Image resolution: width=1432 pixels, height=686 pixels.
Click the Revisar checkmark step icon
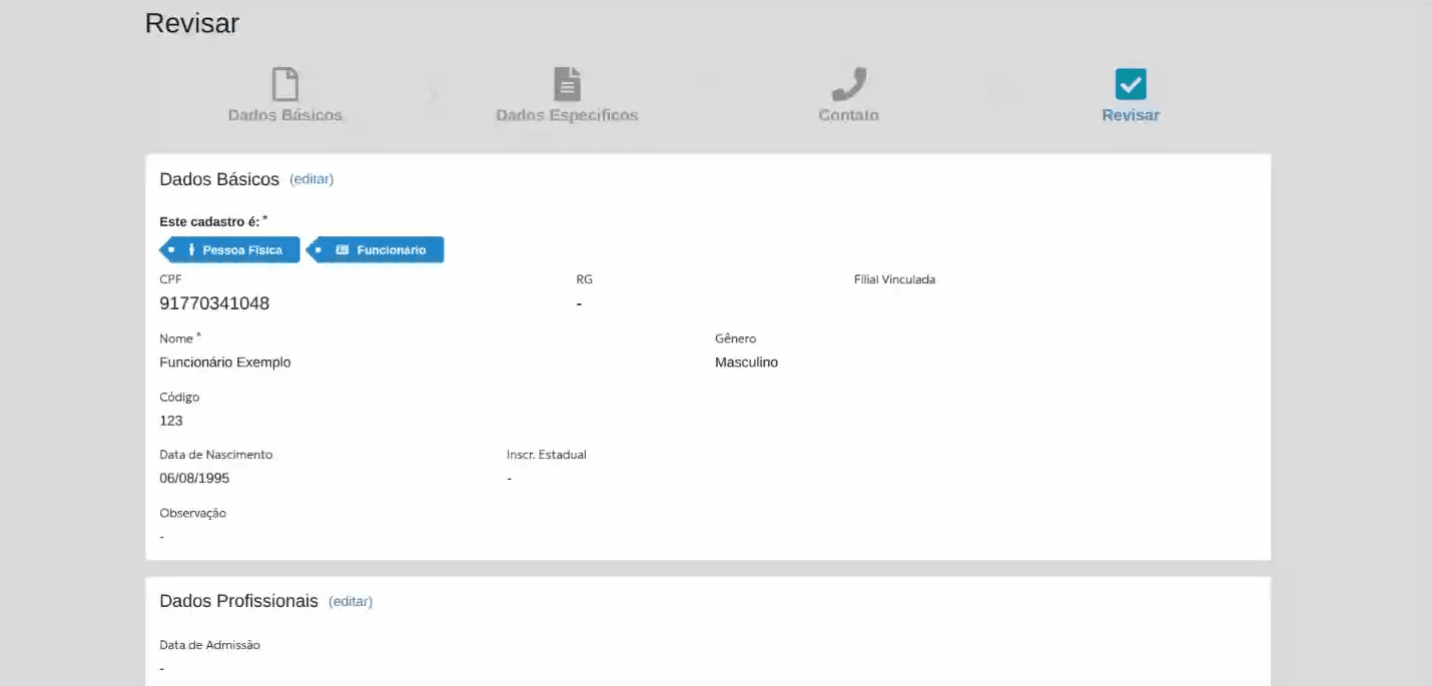(1130, 84)
